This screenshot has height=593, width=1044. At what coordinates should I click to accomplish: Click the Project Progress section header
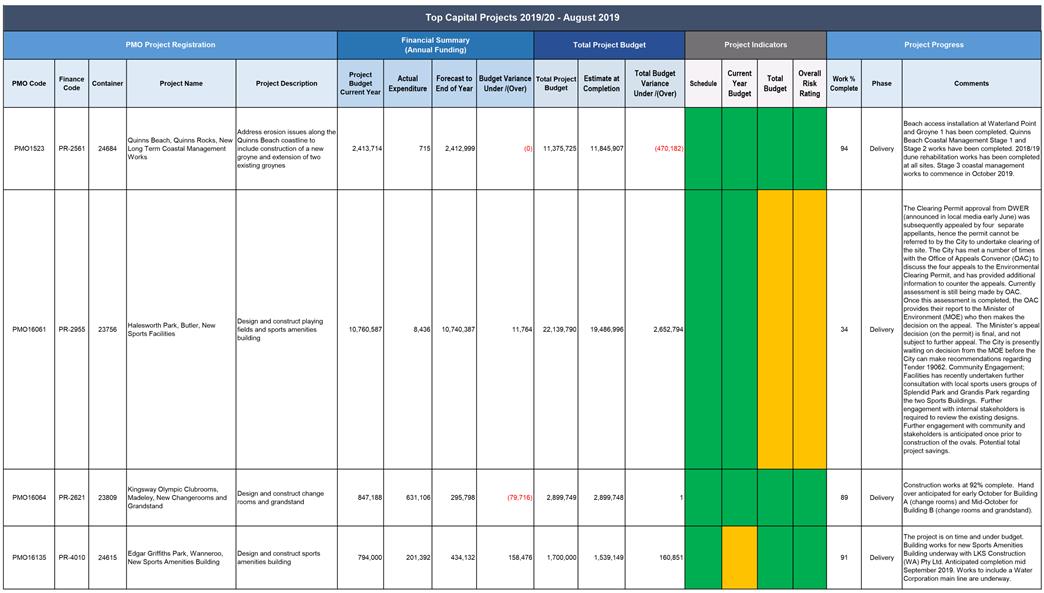click(x=933, y=45)
